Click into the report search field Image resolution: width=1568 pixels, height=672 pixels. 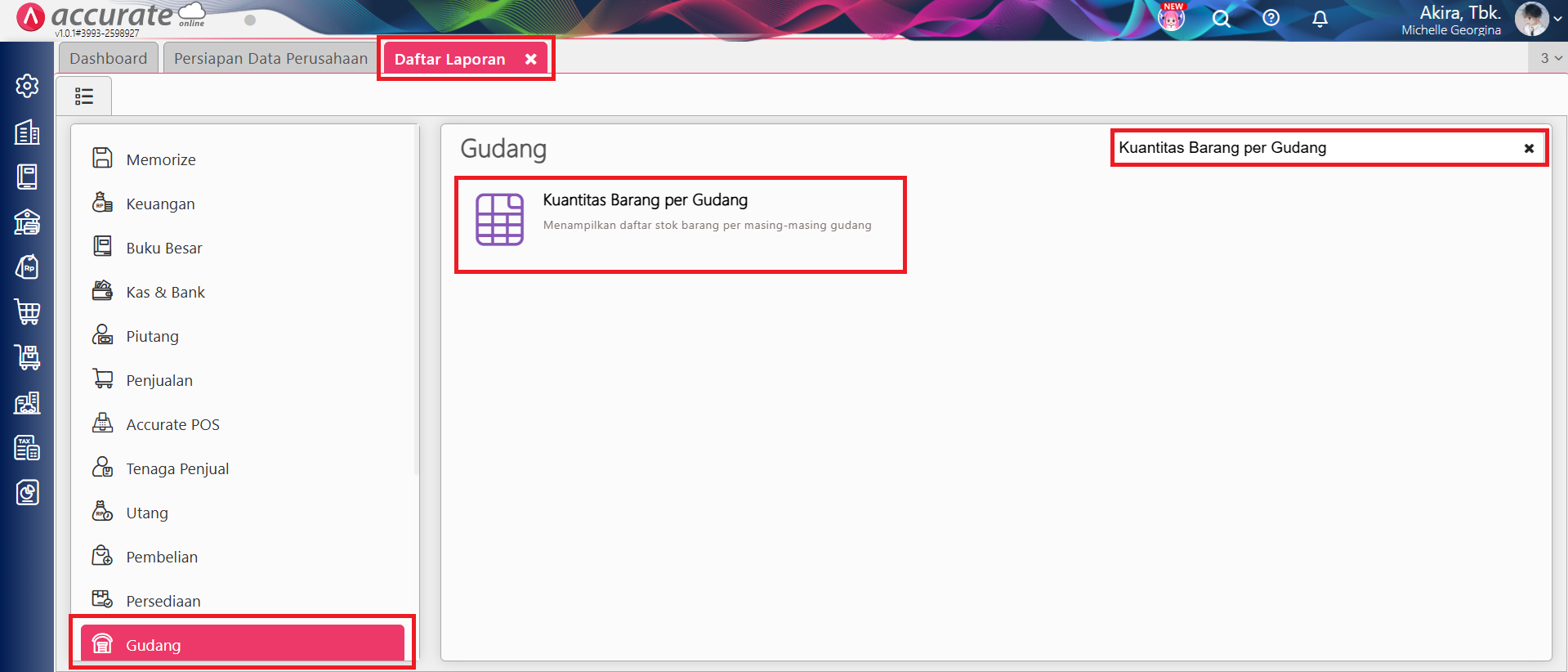(x=1307, y=148)
